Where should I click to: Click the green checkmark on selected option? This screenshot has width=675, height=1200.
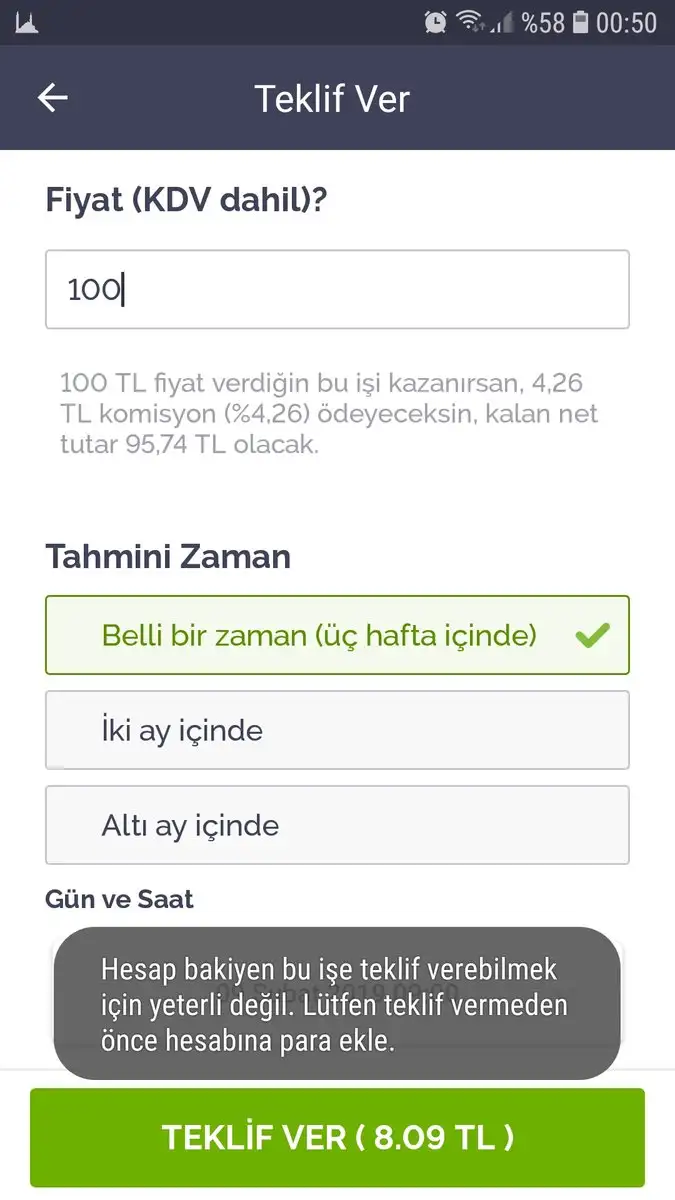[592, 635]
